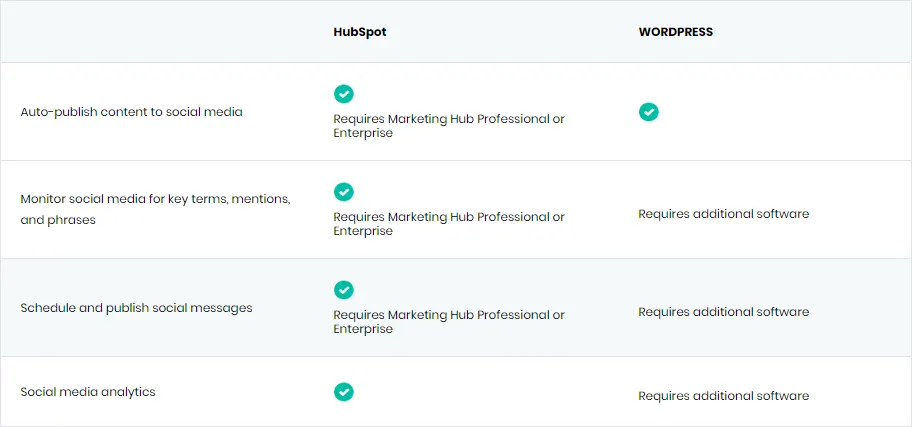
Task: Click WordPress checkmark for auto-publish content
Action: click(649, 112)
